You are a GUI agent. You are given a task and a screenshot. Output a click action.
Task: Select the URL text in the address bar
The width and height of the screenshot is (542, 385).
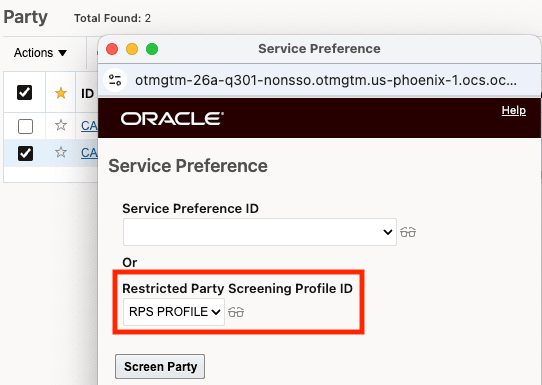(326, 80)
